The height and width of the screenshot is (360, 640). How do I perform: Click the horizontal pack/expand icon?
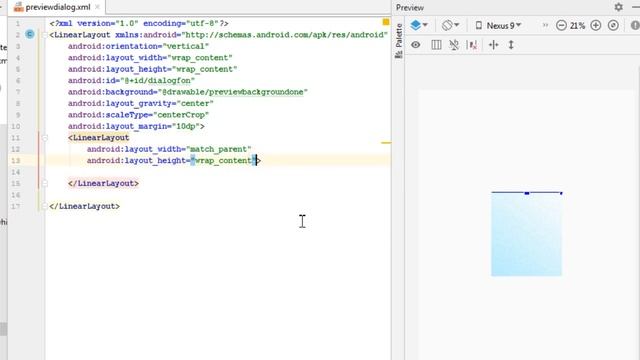click(x=493, y=45)
